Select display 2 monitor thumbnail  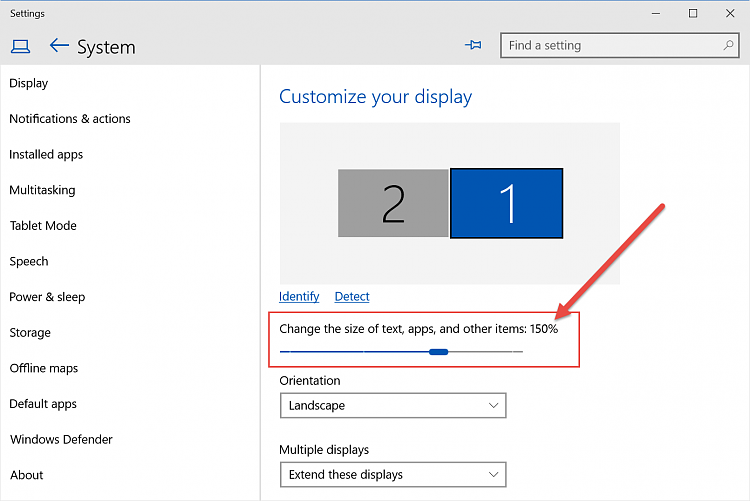pos(393,203)
